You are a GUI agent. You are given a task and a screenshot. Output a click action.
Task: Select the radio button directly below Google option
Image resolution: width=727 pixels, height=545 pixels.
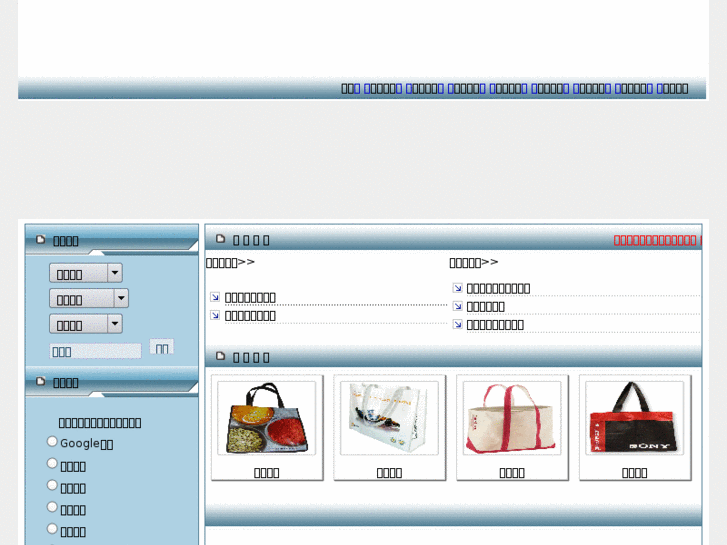click(x=52, y=463)
